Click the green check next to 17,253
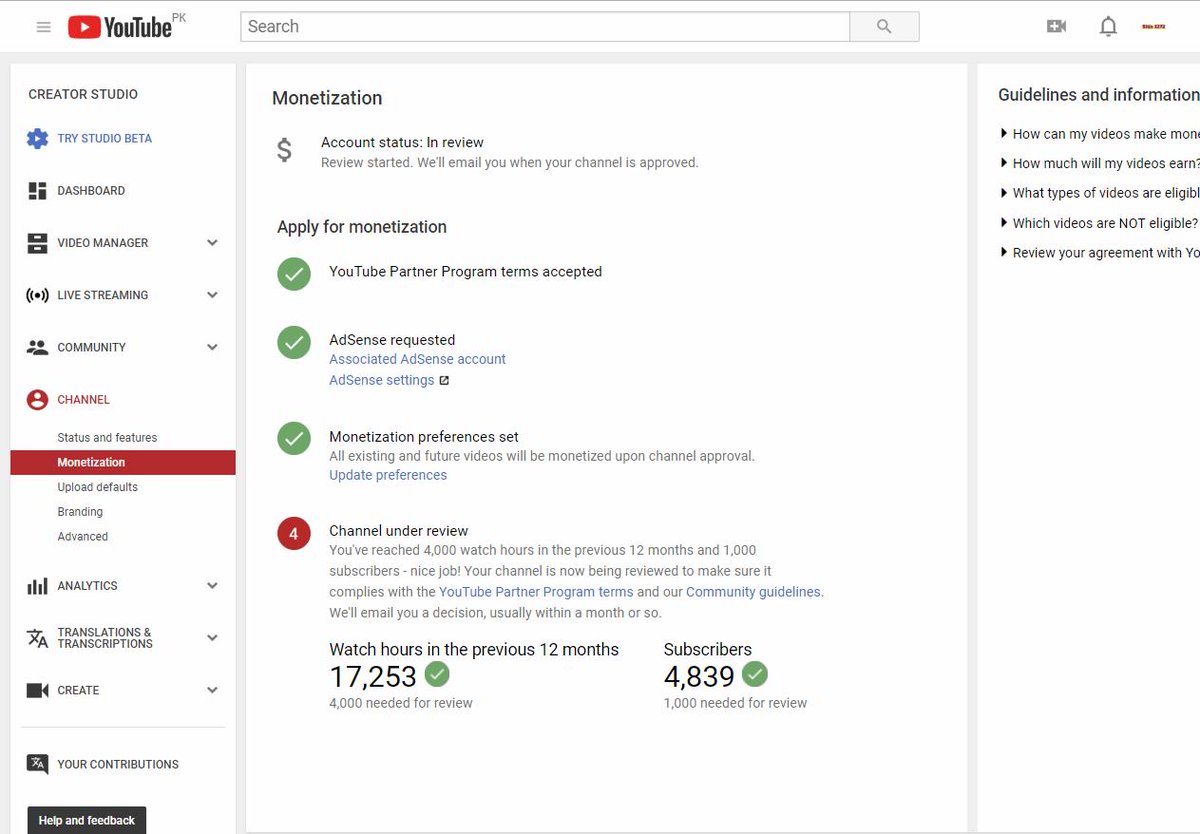Image resolution: width=1200 pixels, height=834 pixels. (x=437, y=674)
